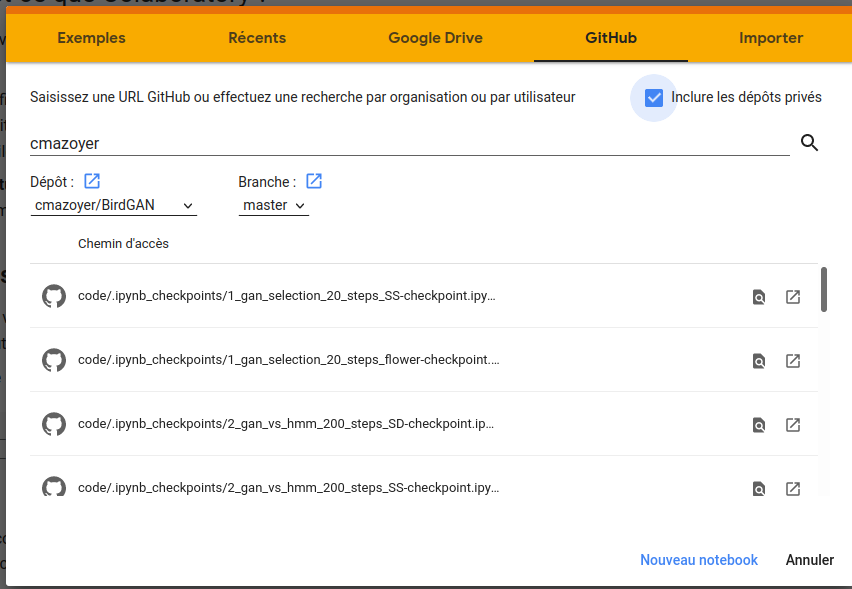The width and height of the screenshot is (852, 589).
Task: Click the Chemin d'accès column header
Action: [x=123, y=243]
